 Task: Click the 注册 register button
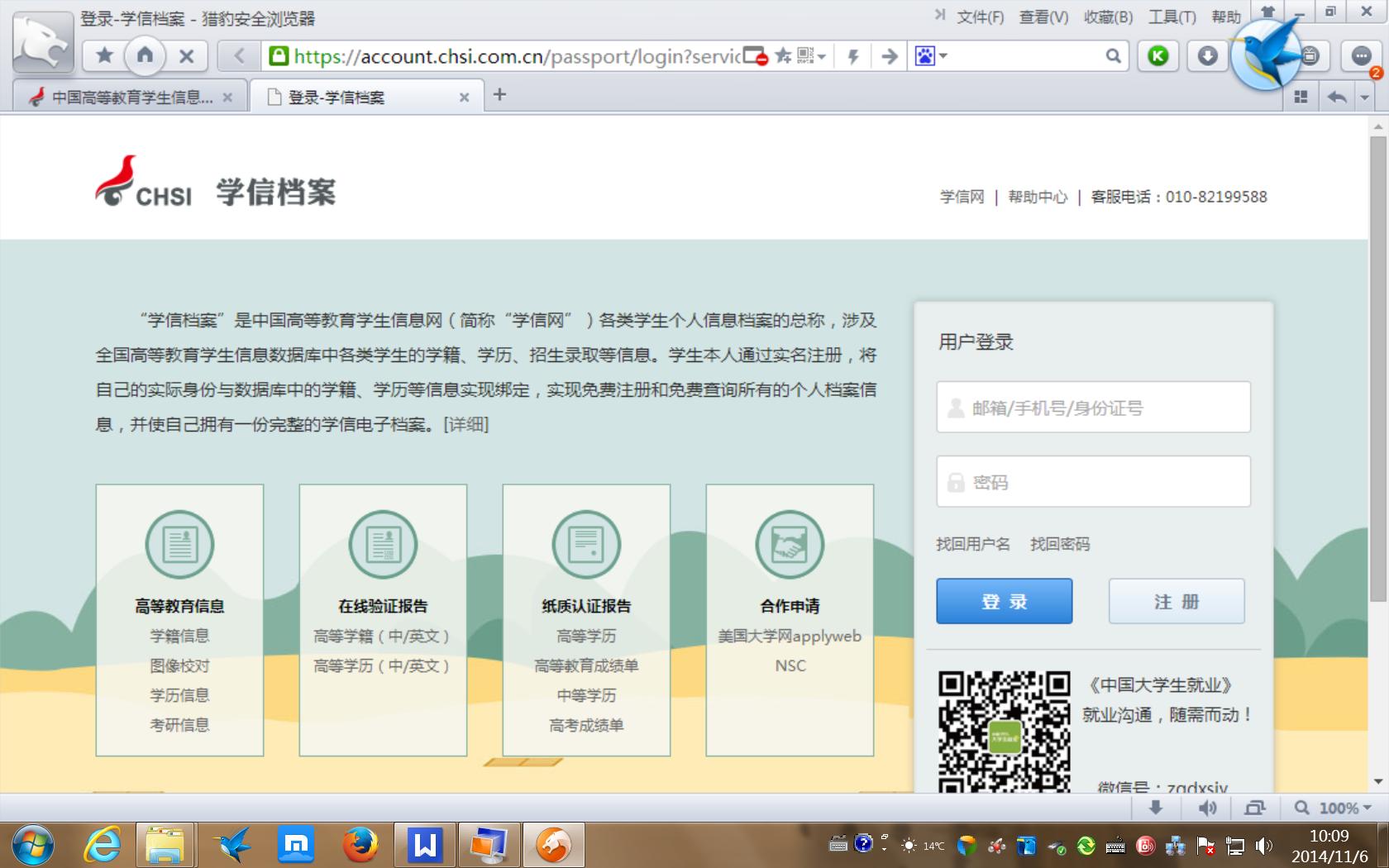1176,601
